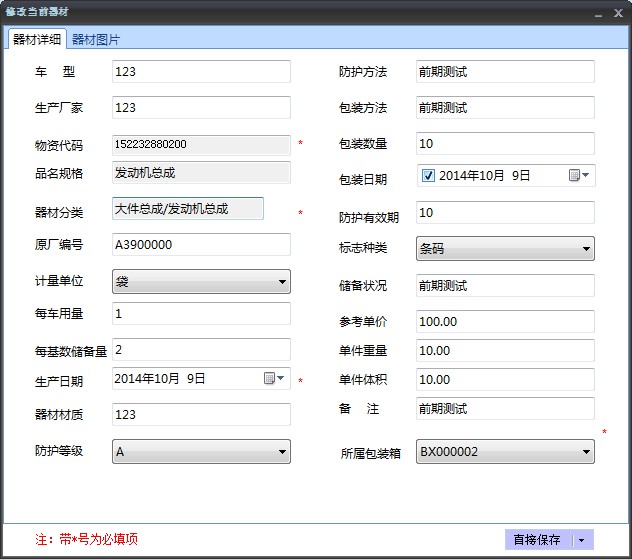
Task: Click the 直接保存 button
Action: click(537, 540)
